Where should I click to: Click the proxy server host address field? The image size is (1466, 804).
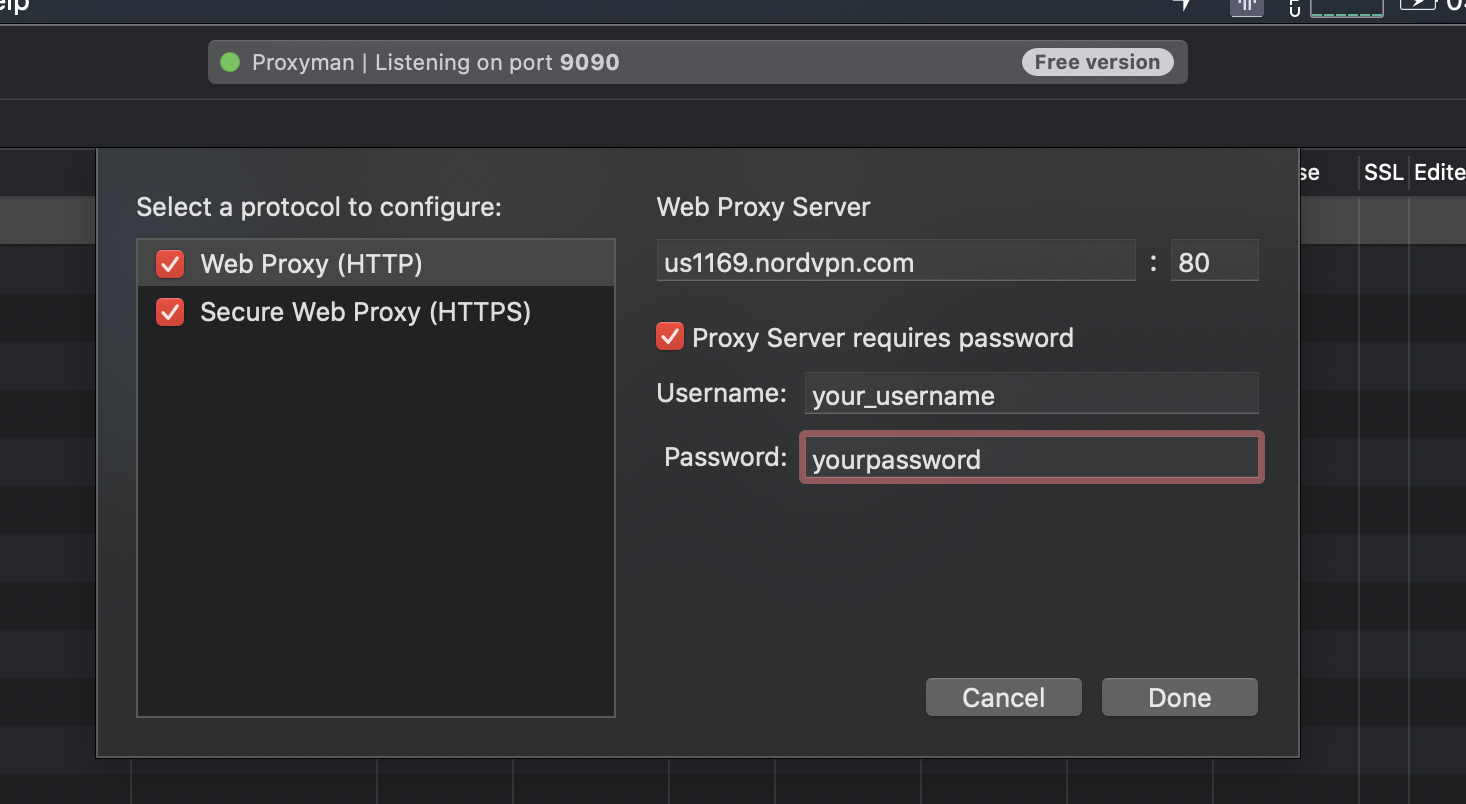pyautogui.click(x=896, y=262)
